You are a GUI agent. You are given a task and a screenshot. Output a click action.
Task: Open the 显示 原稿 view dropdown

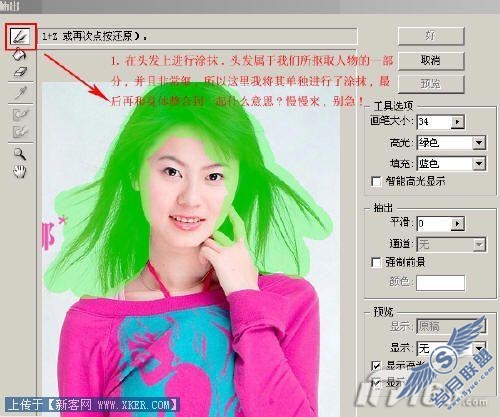[451, 326]
